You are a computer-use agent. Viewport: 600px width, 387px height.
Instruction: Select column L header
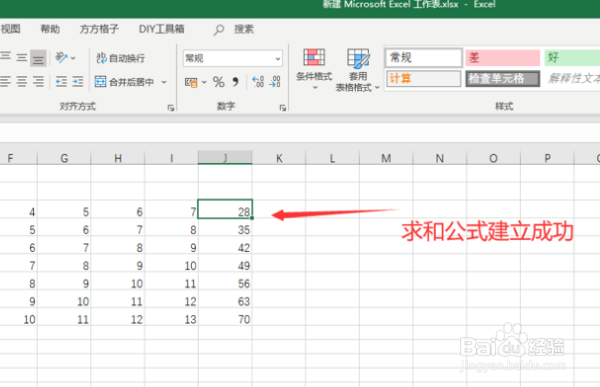[x=333, y=158]
